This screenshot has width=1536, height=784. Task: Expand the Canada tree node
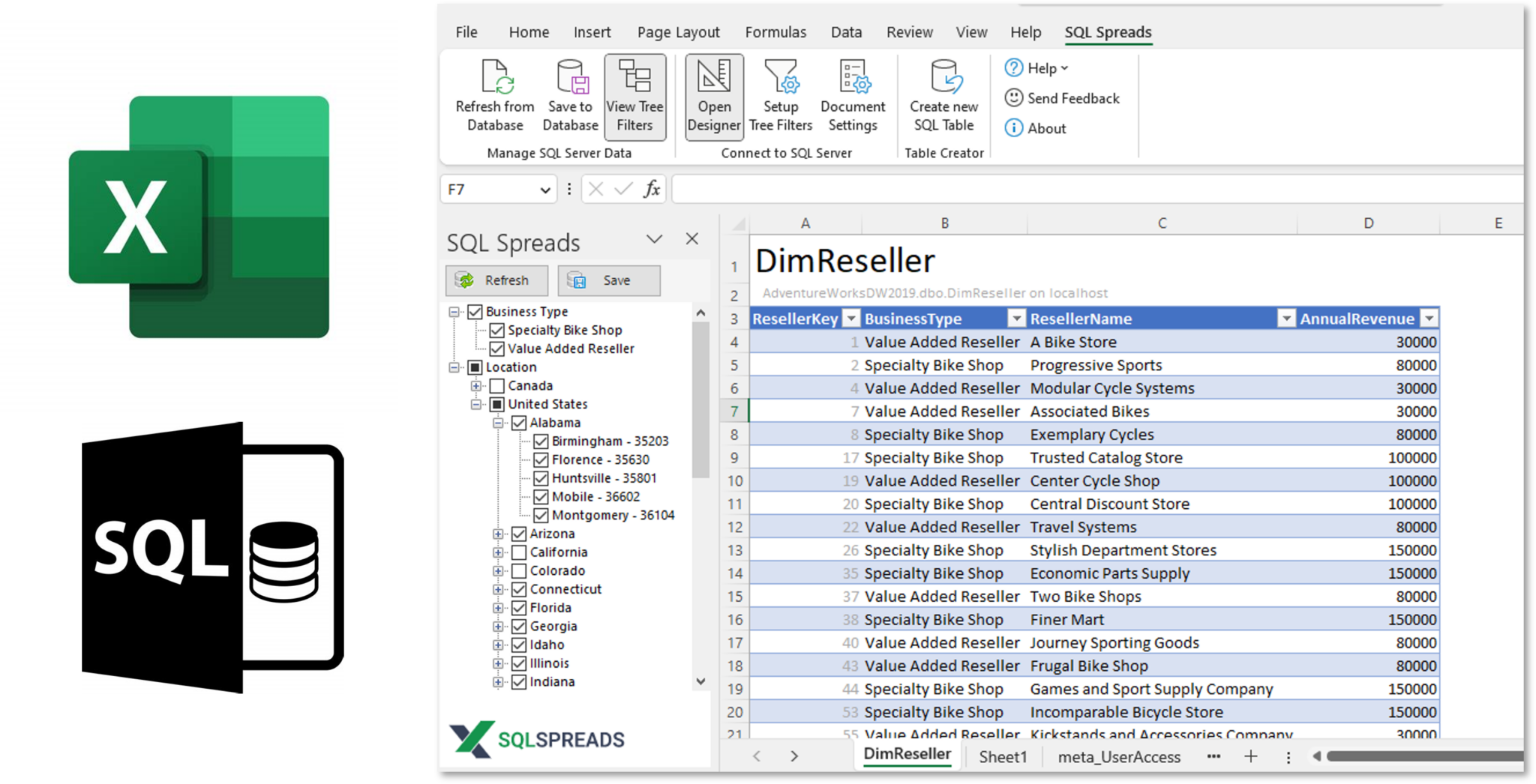click(476, 386)
